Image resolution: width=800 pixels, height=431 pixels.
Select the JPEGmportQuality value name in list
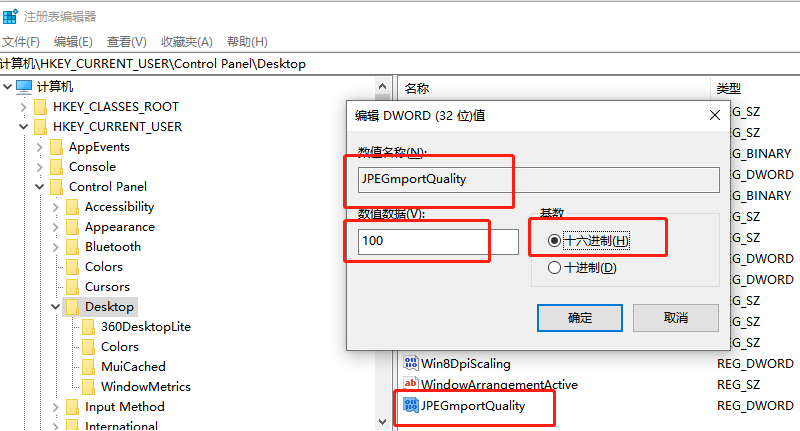coord(473,406)
